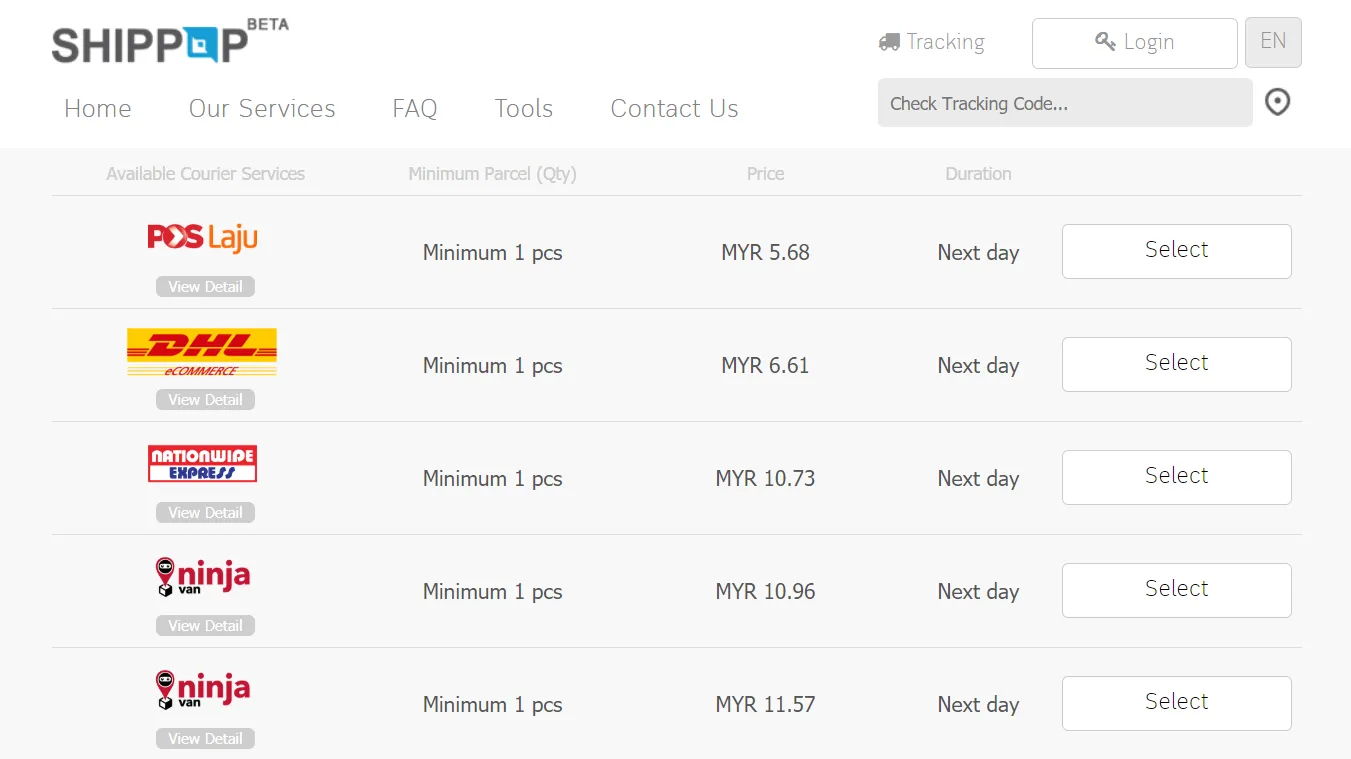Open the Tools menu item
The width and height of the screenshot is (1351, 759).
pyautogui.click(x=524, y=108)
